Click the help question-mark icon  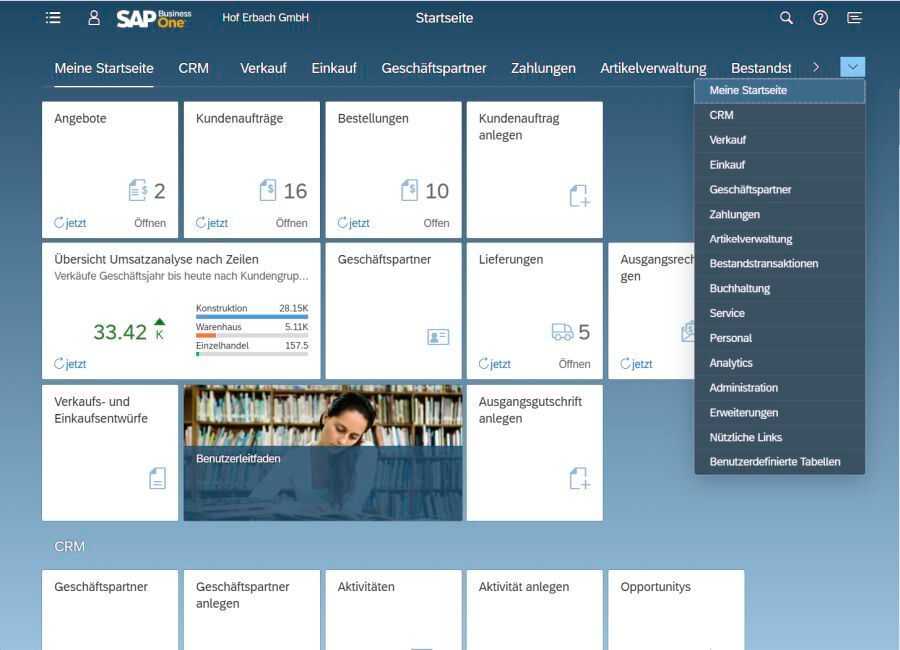coord(821,18)
